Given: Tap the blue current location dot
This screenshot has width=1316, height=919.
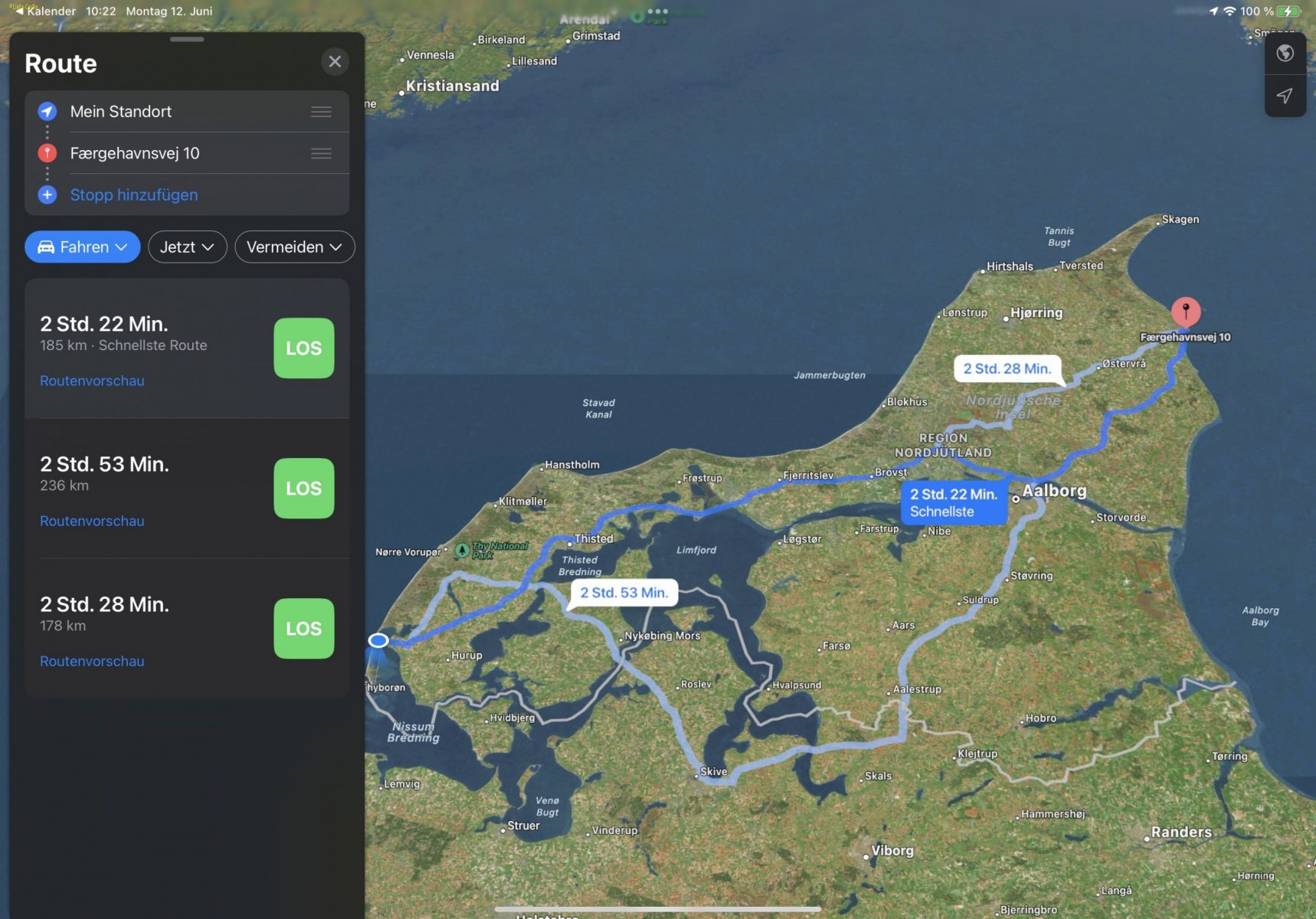Looking at the screenshot, I should pos(378,640).
